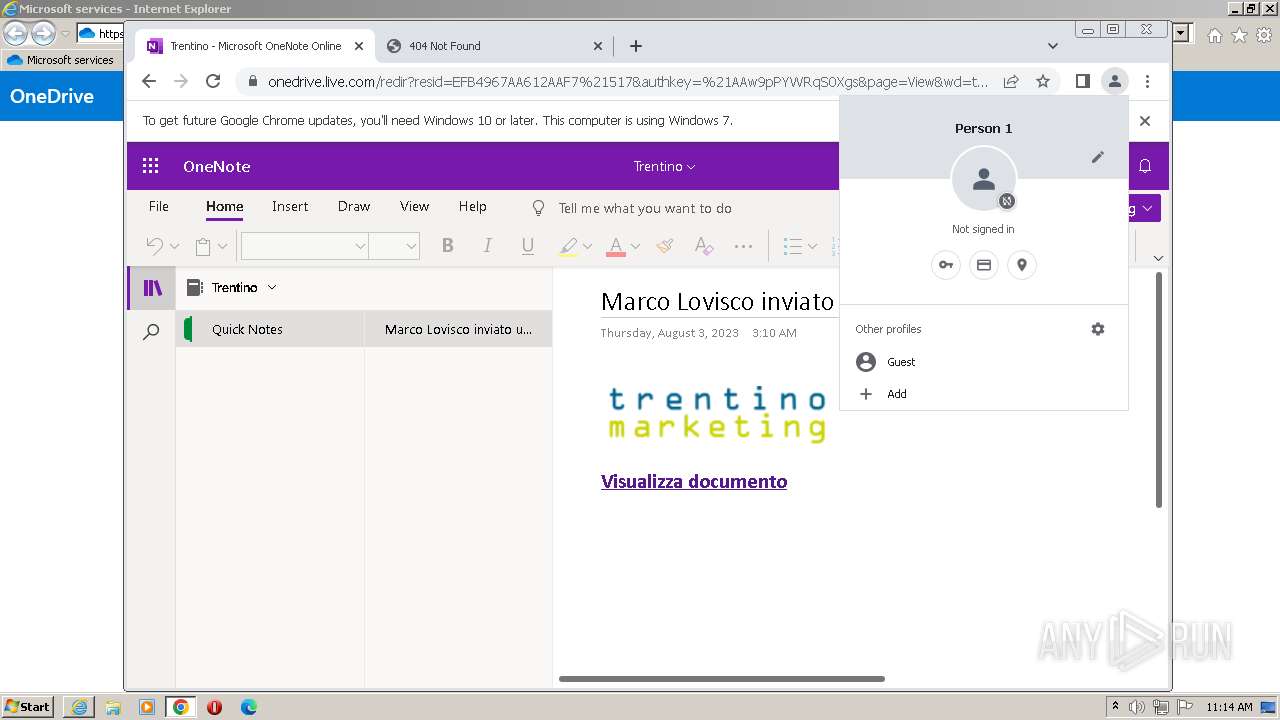Screen dimensions: 1280x720
Task: Select the Insert ribbon tab
Action: [290, 207]
